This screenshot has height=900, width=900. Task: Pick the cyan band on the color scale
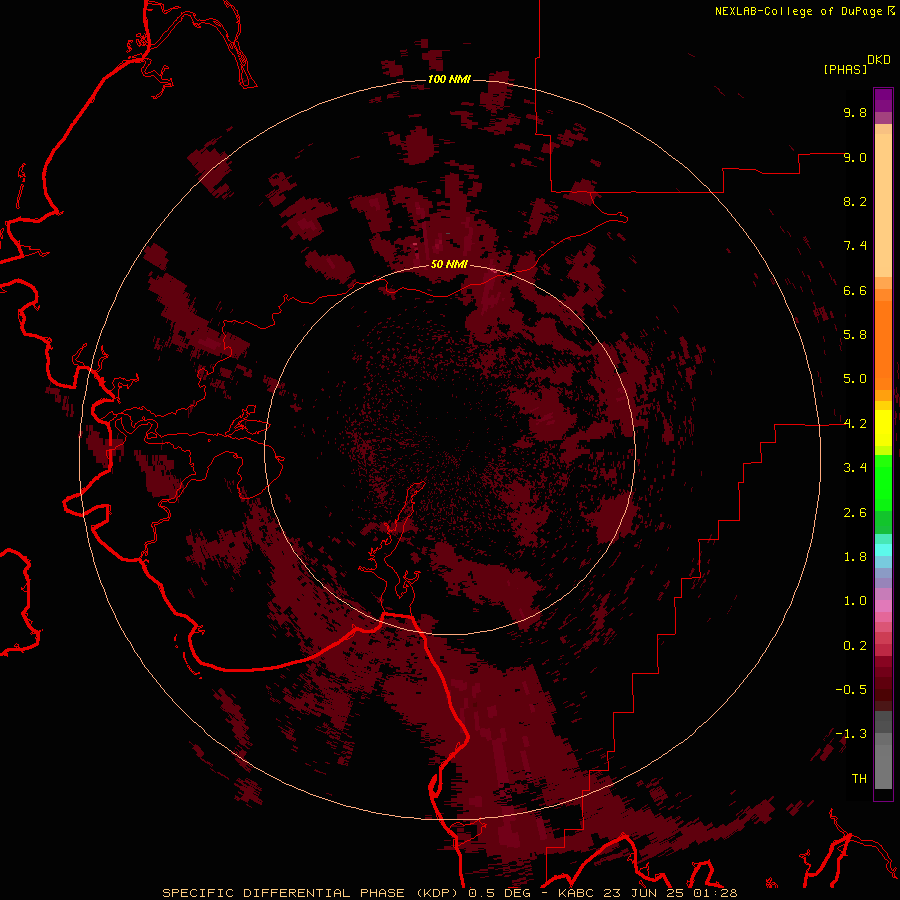[883, 550]
